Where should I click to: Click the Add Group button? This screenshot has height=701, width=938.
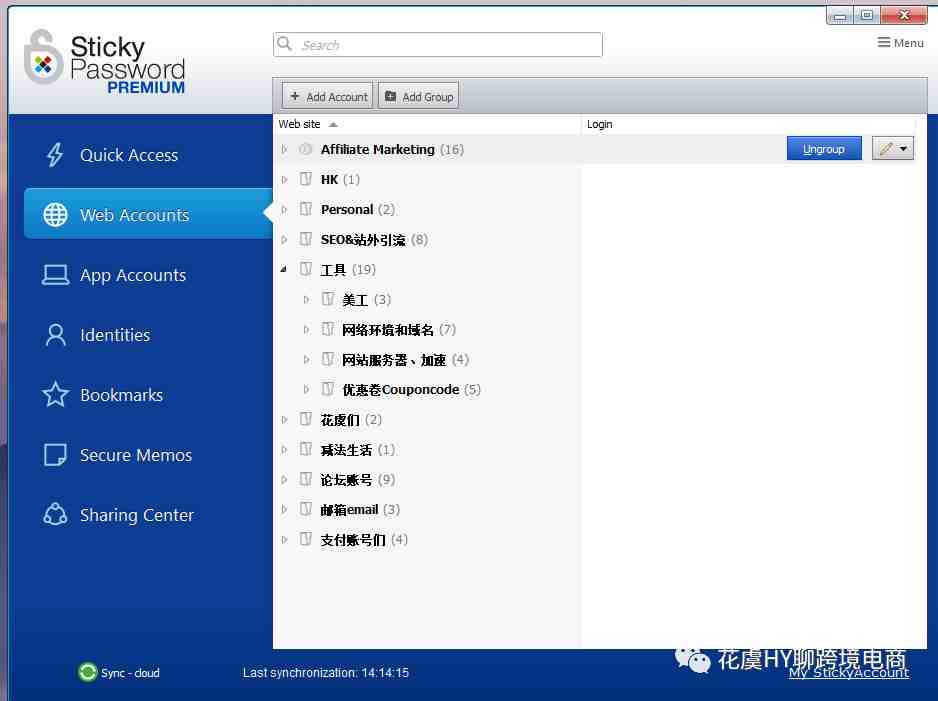click(418, 96)
